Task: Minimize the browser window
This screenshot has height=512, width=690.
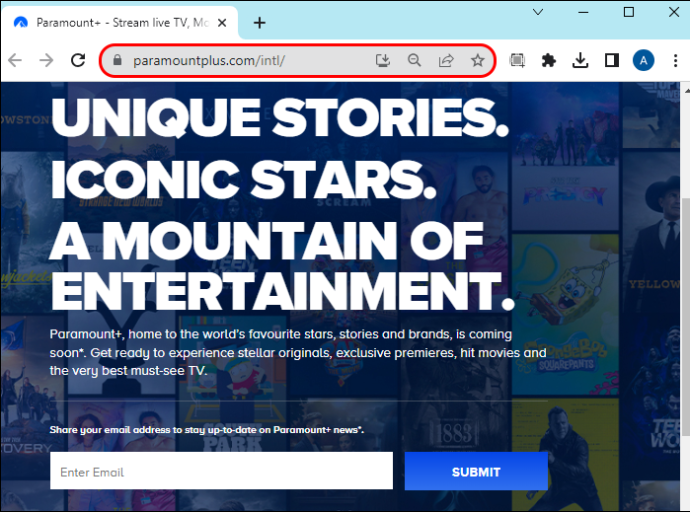Action: tap(583, 12)
